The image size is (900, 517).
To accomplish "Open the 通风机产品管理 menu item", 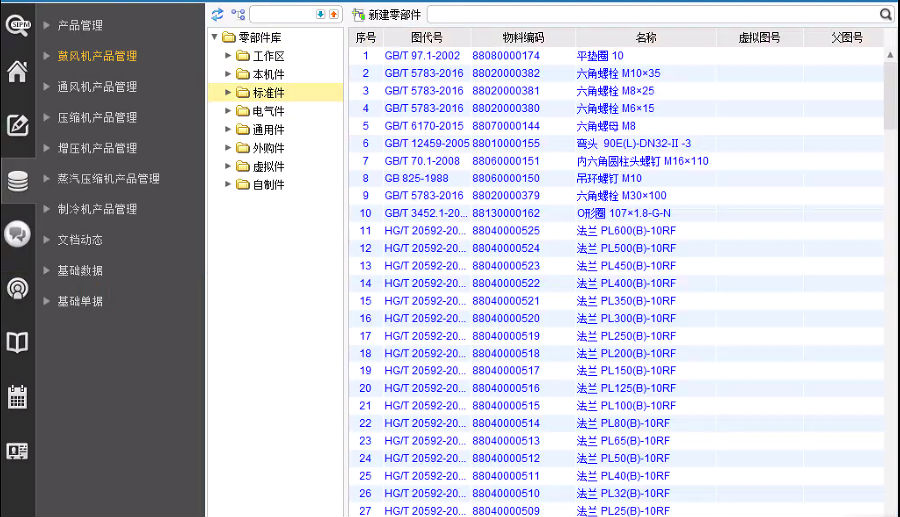I will (97, 87).
